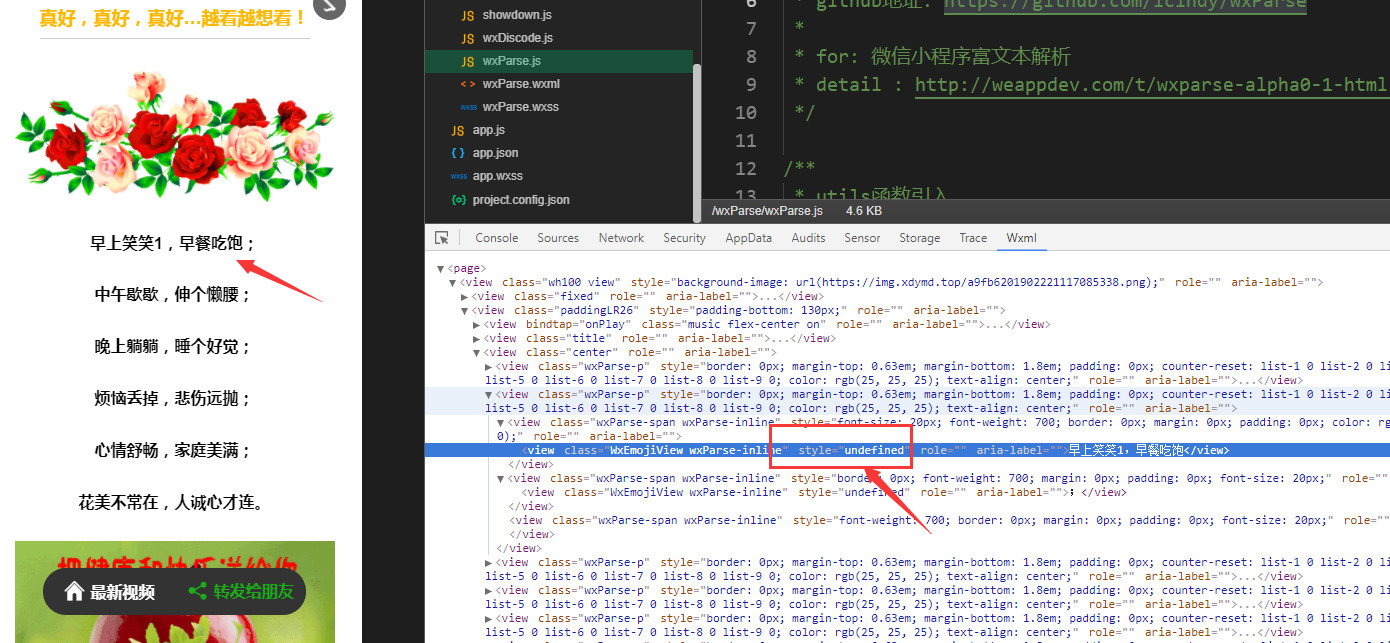Click the home icon in 最新视频 button
This screenshot has width=1390, height=643.
(73, 592)
